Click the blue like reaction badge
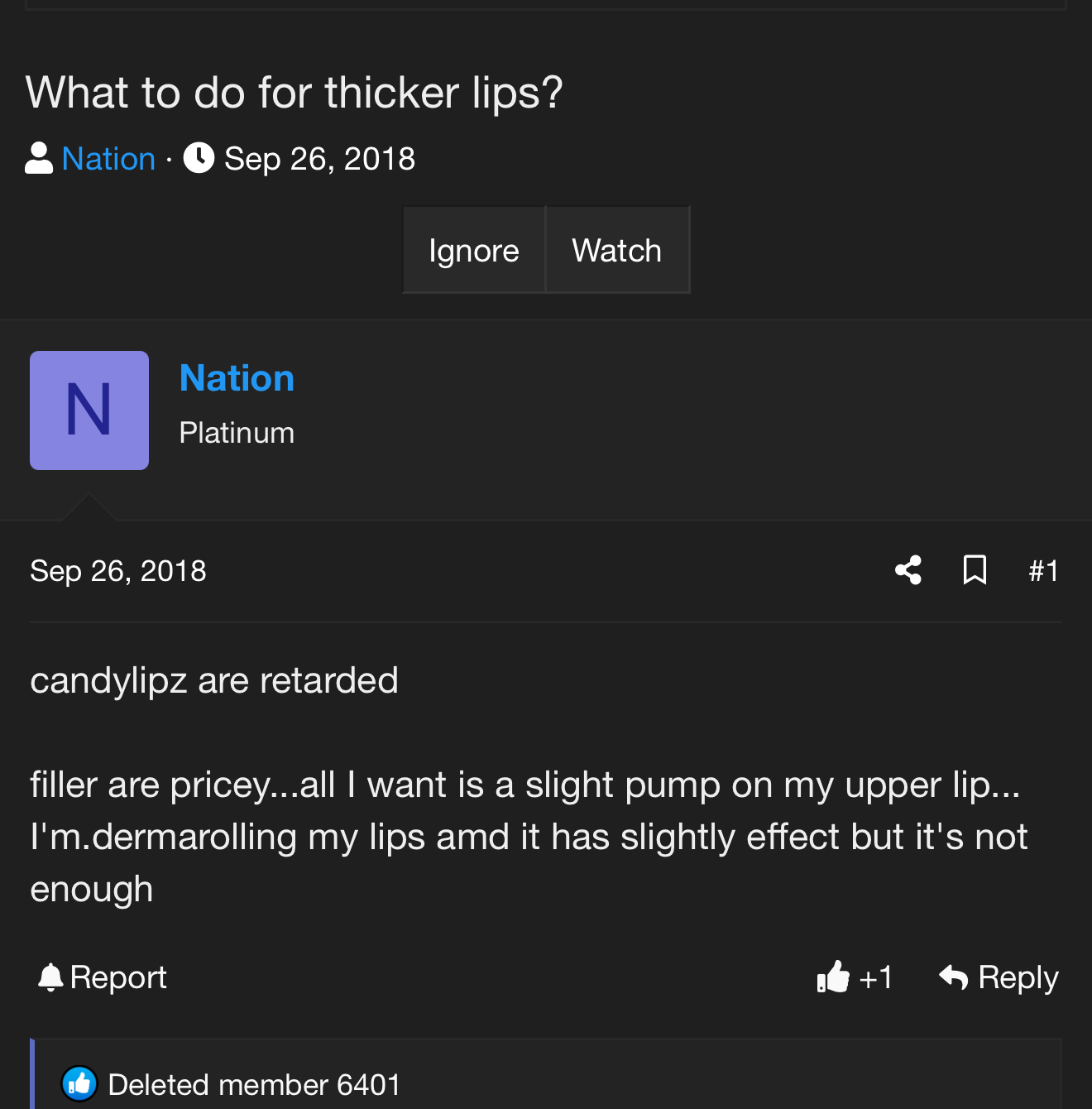 [x=79, y=1083]
